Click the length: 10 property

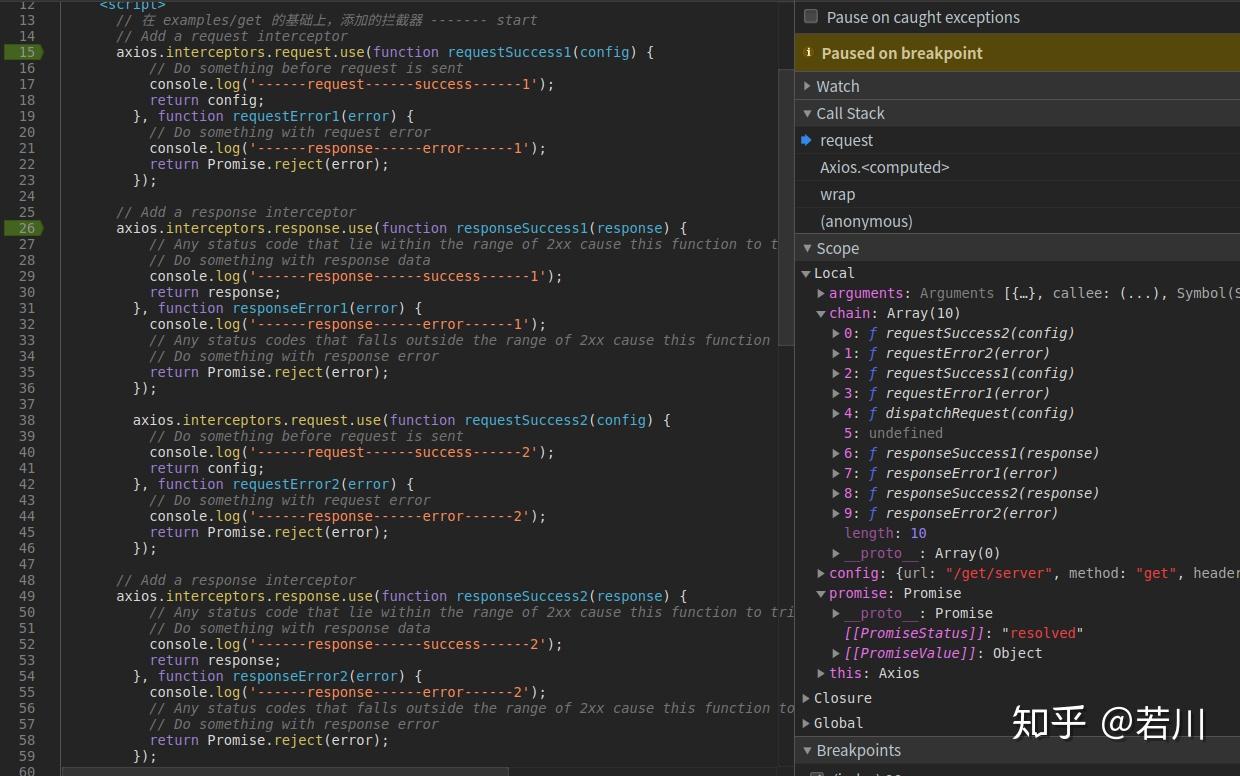click(885, 533)
